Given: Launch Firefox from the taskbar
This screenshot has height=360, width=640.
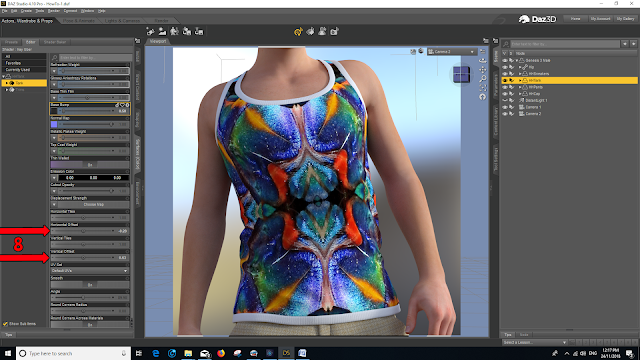Looking at the screenshot, I should tap(221, 353).
